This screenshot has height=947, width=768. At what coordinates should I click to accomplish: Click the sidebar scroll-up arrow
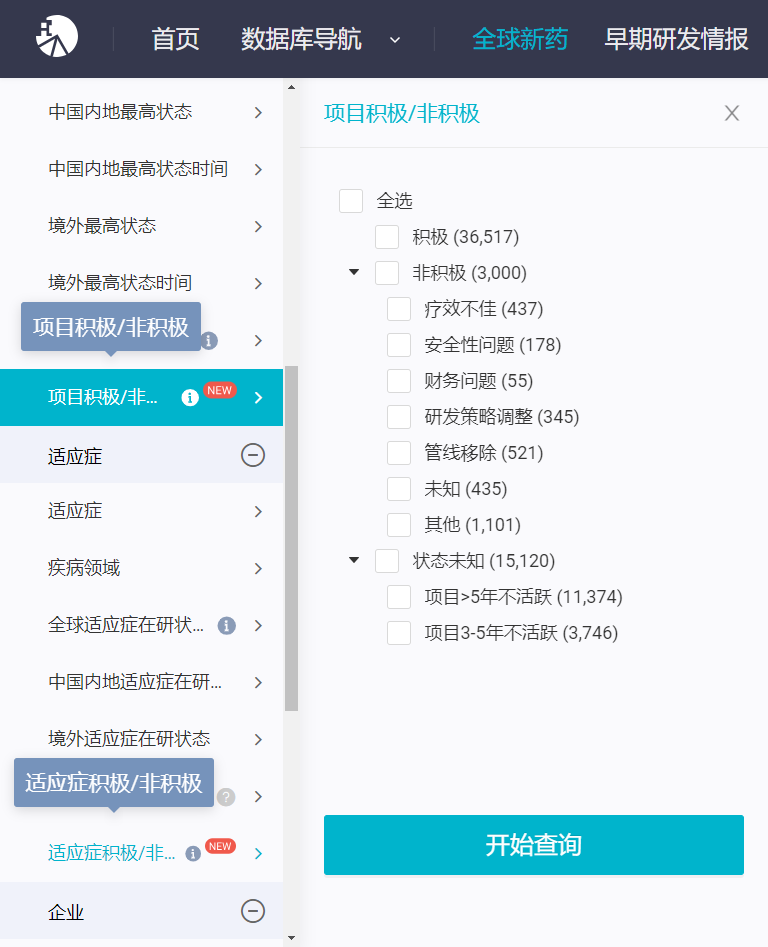(292, 88)
